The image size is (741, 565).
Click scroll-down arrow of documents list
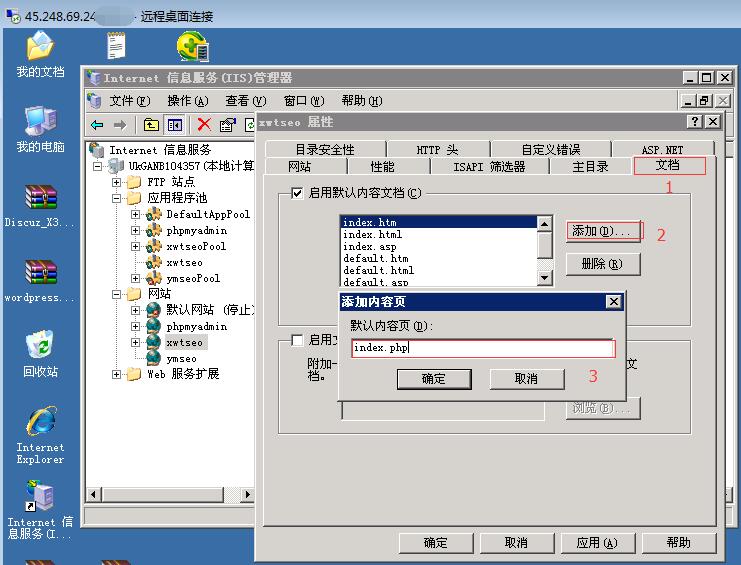[x=545, y=277]
